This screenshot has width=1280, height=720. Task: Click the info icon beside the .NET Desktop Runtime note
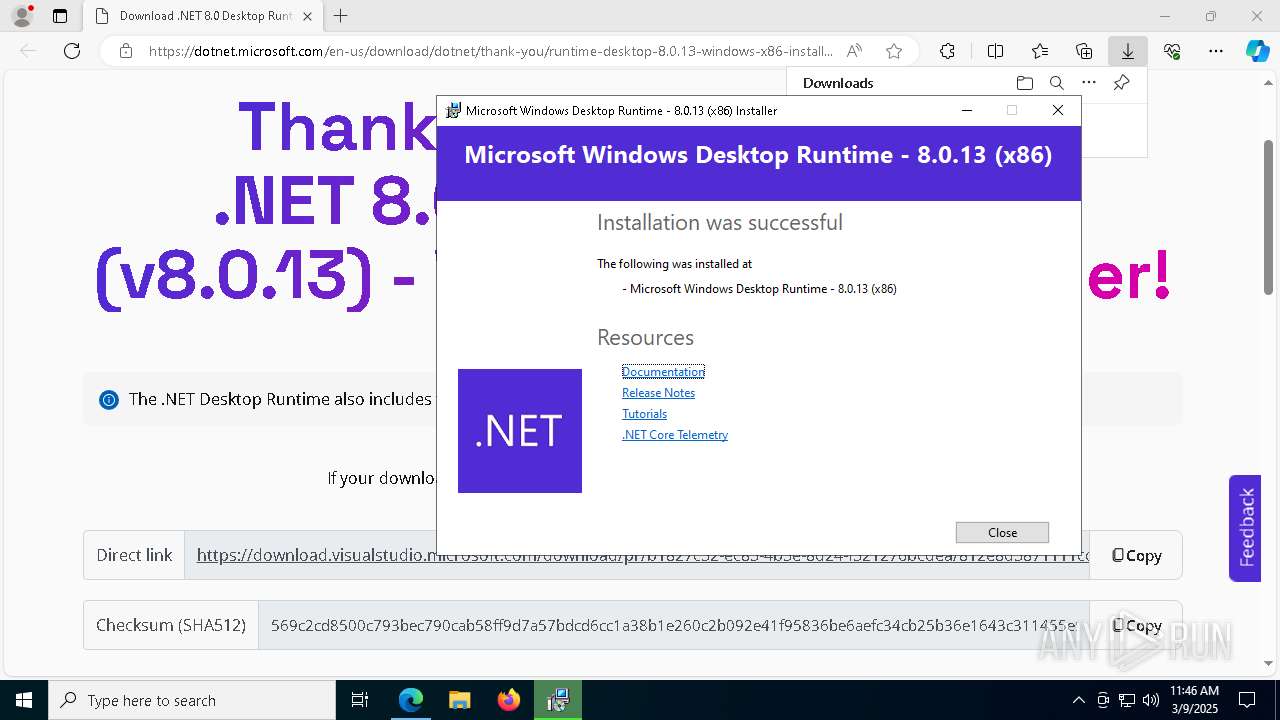click(109, 400)
